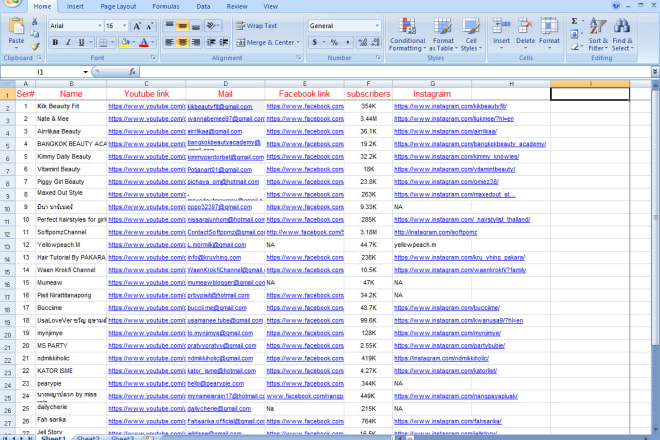The image size is (660, 440).
Task: Open info@kruyhing.com mail link
Action: click(x=214, y=258)
